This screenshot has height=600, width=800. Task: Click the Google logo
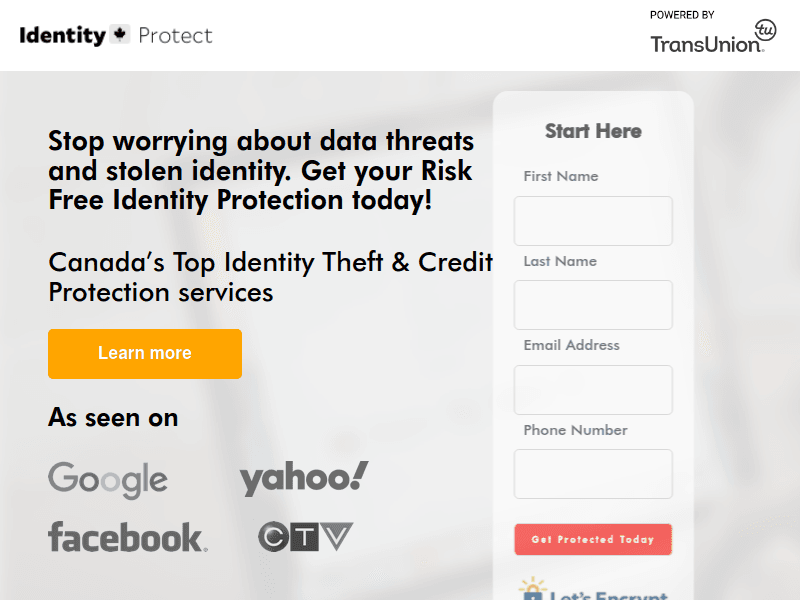pos(107,480)
